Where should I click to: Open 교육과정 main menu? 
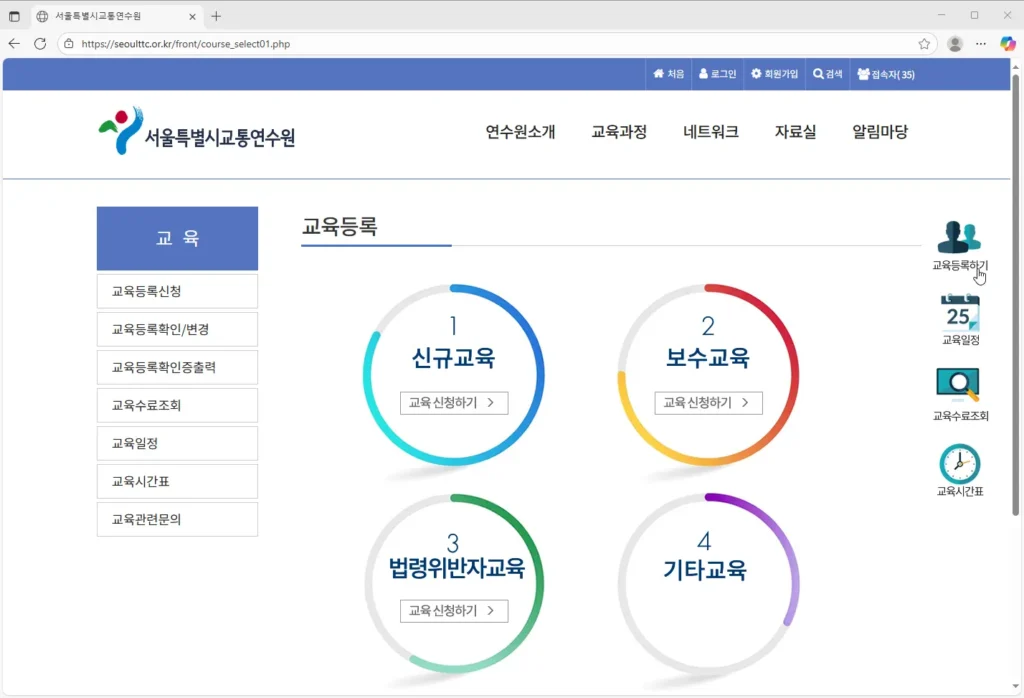[x=619, y=132]
